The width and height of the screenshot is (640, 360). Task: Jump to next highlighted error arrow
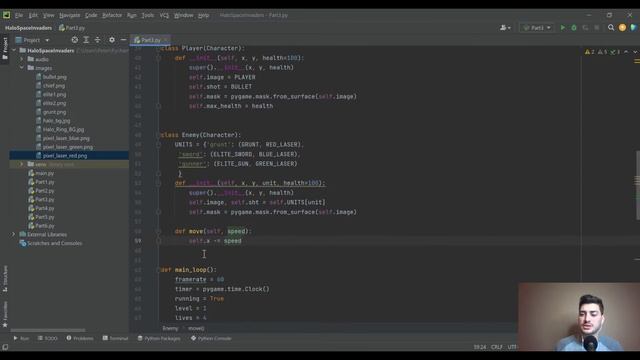click(635, 52)
